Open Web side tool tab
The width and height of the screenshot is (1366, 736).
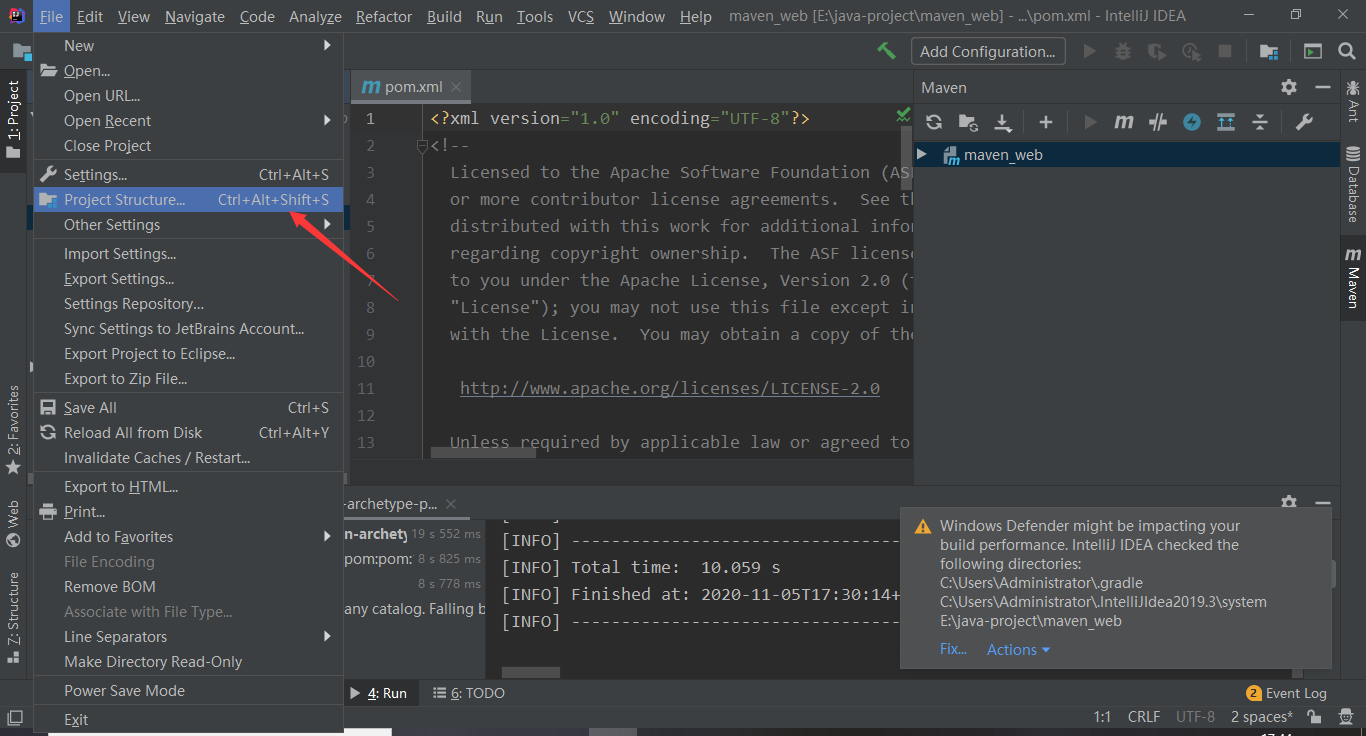click(x=13, y=524)
